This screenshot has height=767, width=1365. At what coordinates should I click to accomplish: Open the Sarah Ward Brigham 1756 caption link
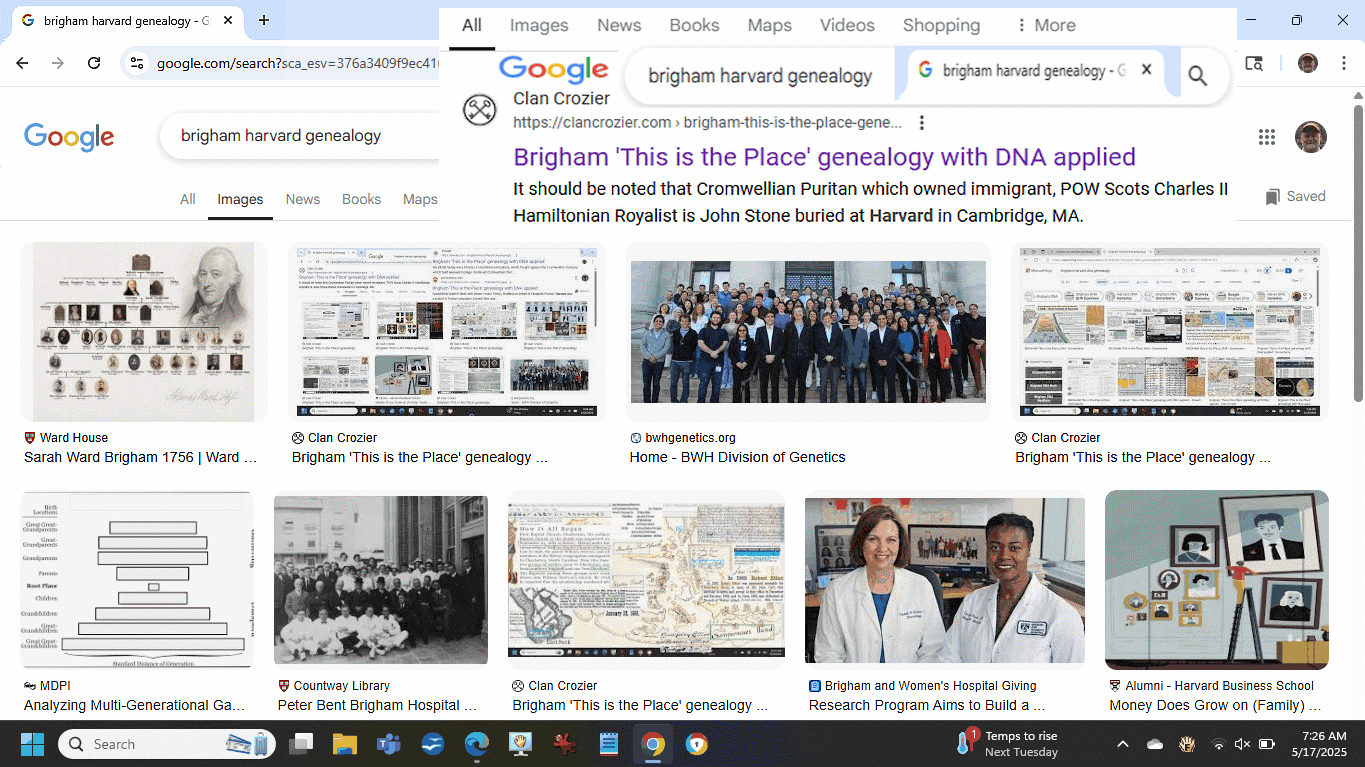141,457
